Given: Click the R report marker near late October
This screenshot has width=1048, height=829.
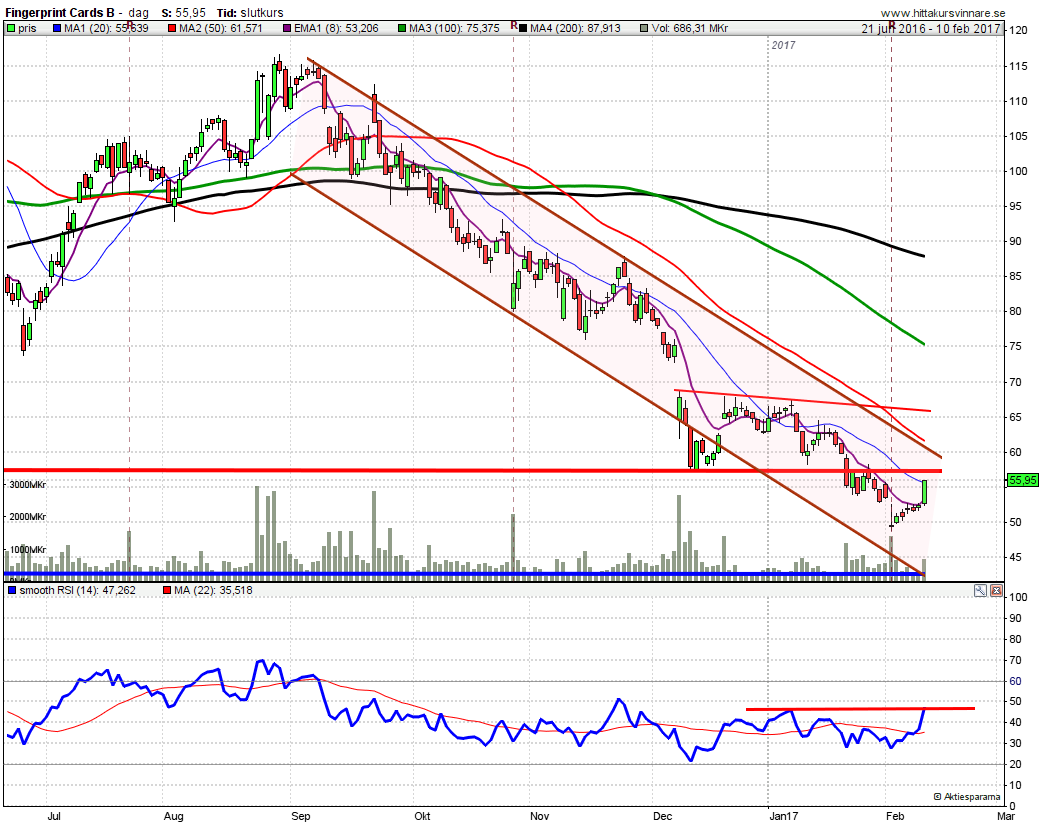Looking at the screenshot, I should click(x=514, y=25).
